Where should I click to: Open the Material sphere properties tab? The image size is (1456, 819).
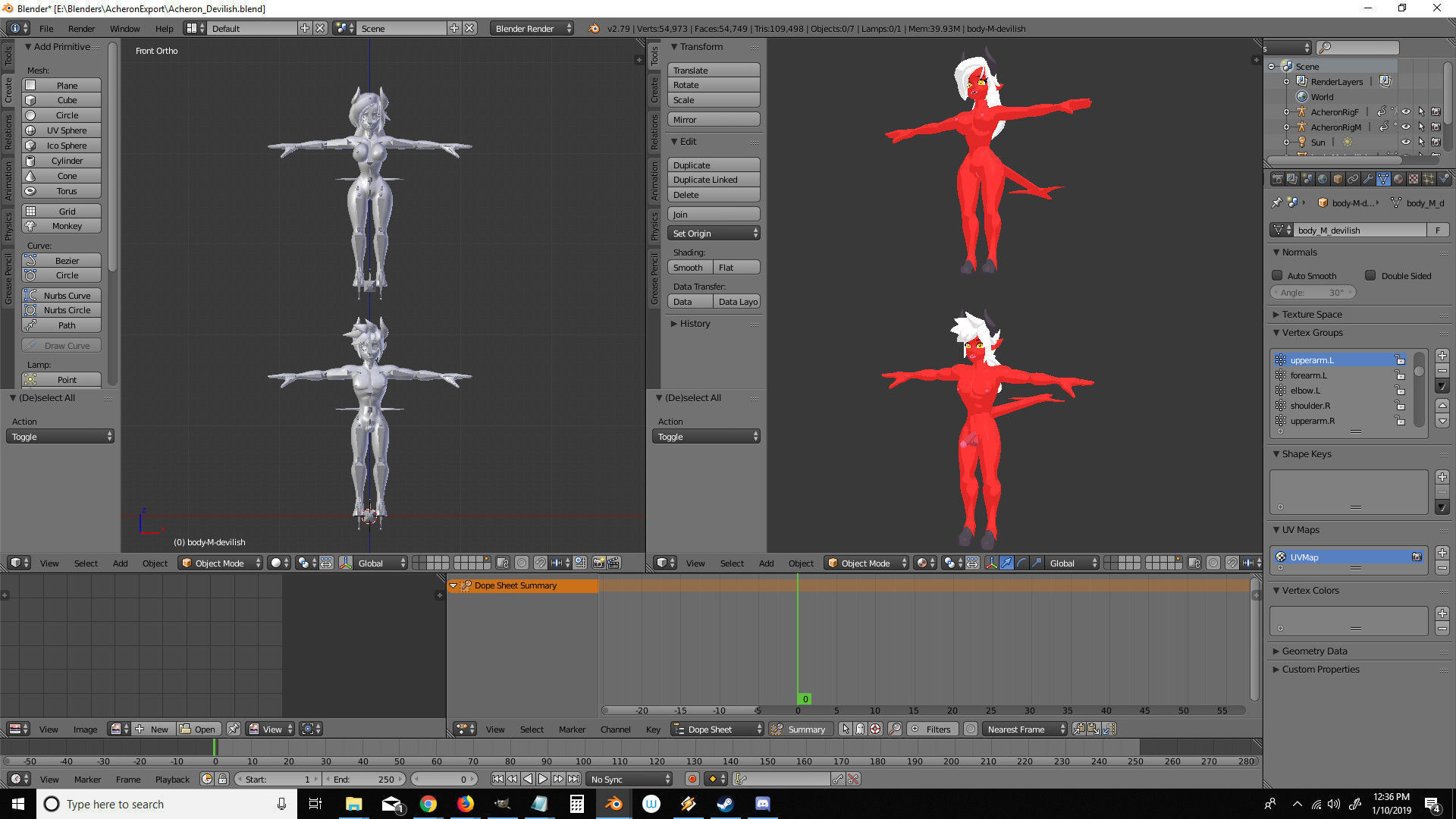[1398, 179]
